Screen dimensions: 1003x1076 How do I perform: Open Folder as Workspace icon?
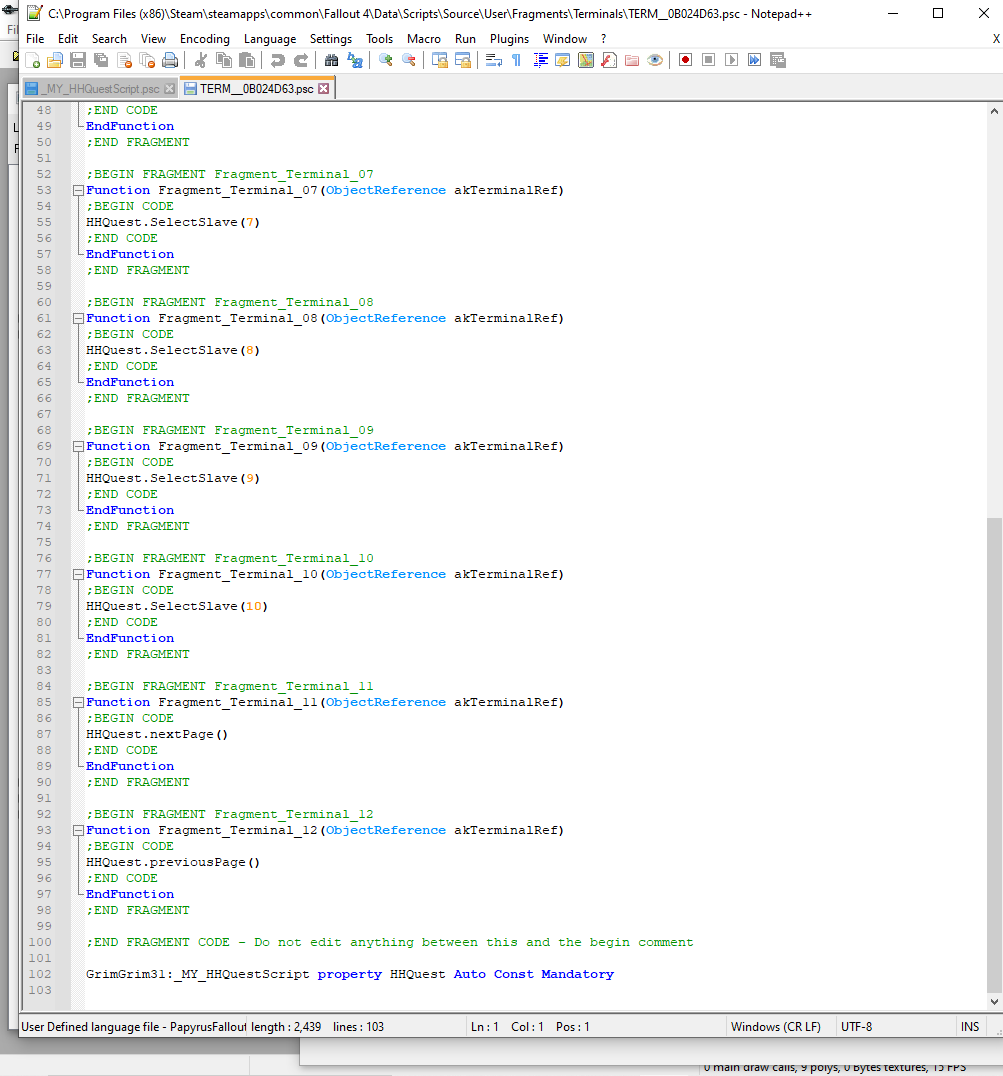tap(632, 60)
